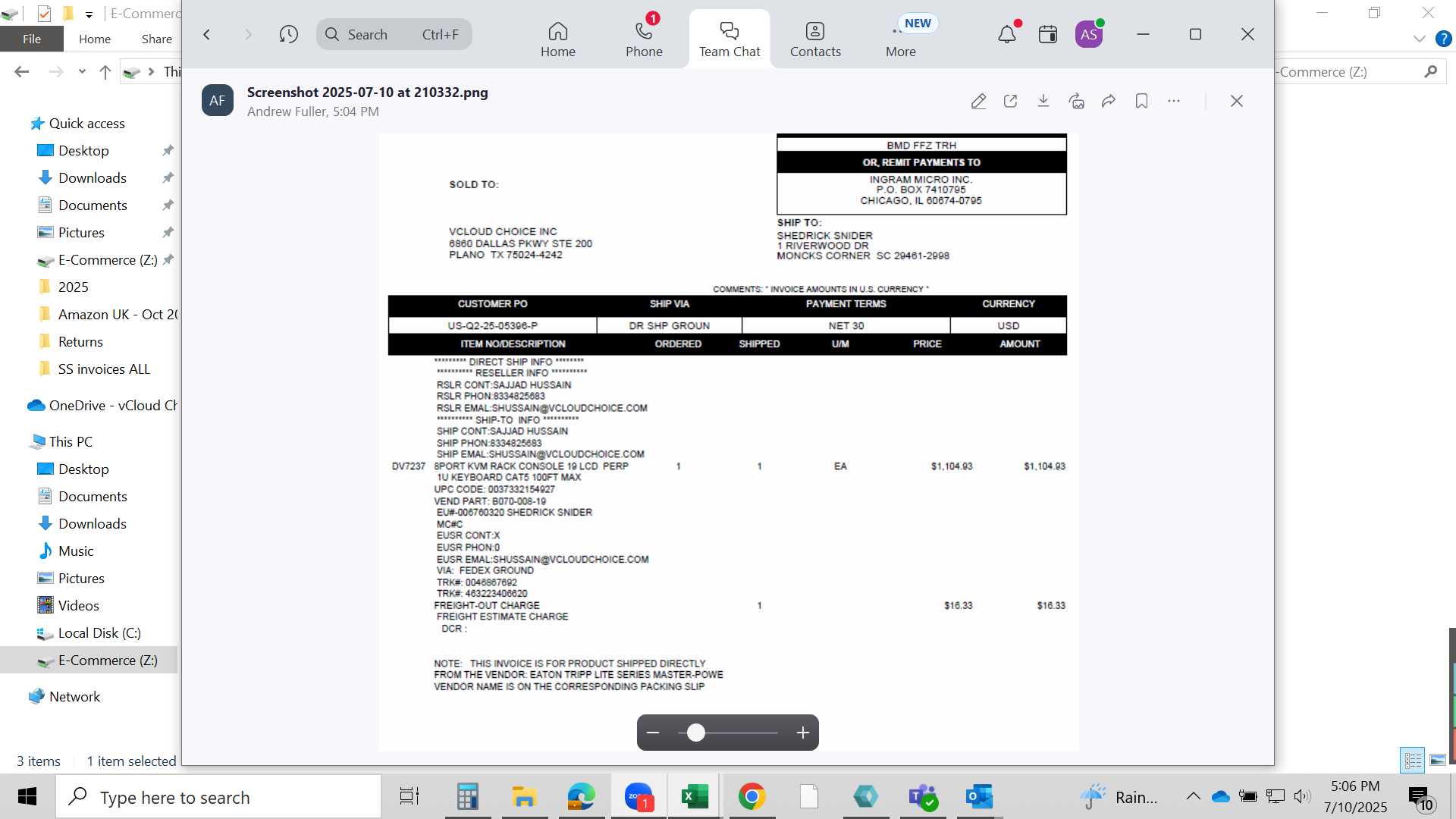Viewport: 1456px width, 819px height.
Task: Open Windows Start menu
Action: (x=27, y=797)
